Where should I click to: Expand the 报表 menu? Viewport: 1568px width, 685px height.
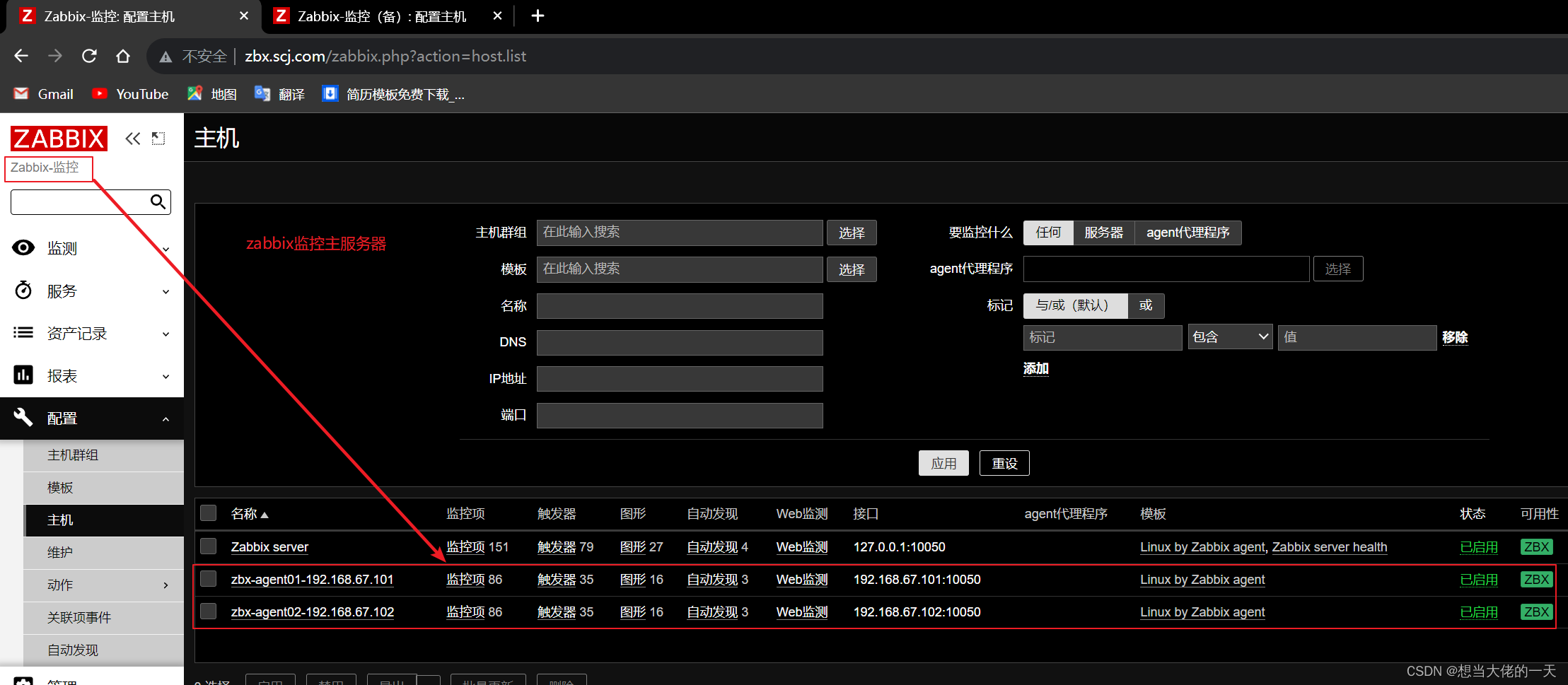click(165, 376)
